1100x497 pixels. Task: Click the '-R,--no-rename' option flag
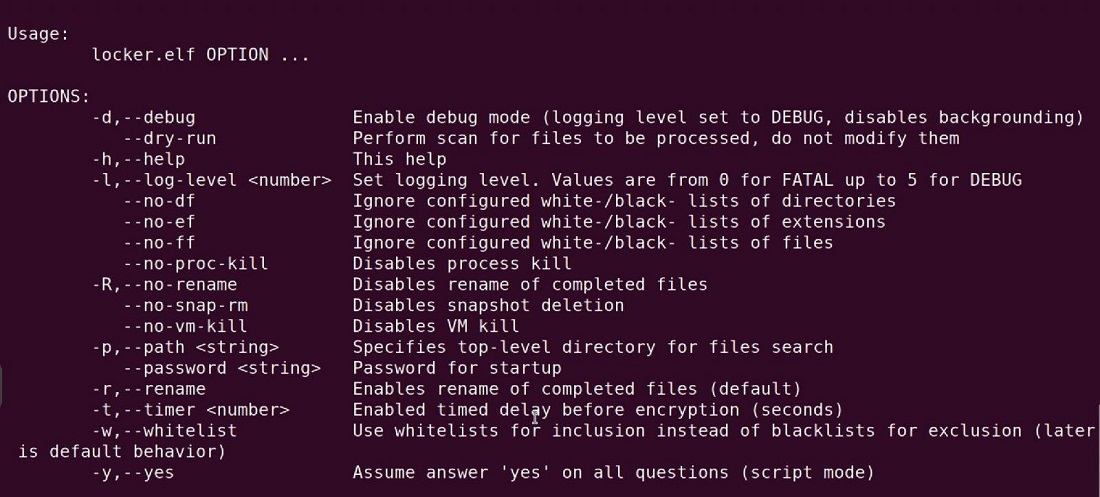click(164, 284)
